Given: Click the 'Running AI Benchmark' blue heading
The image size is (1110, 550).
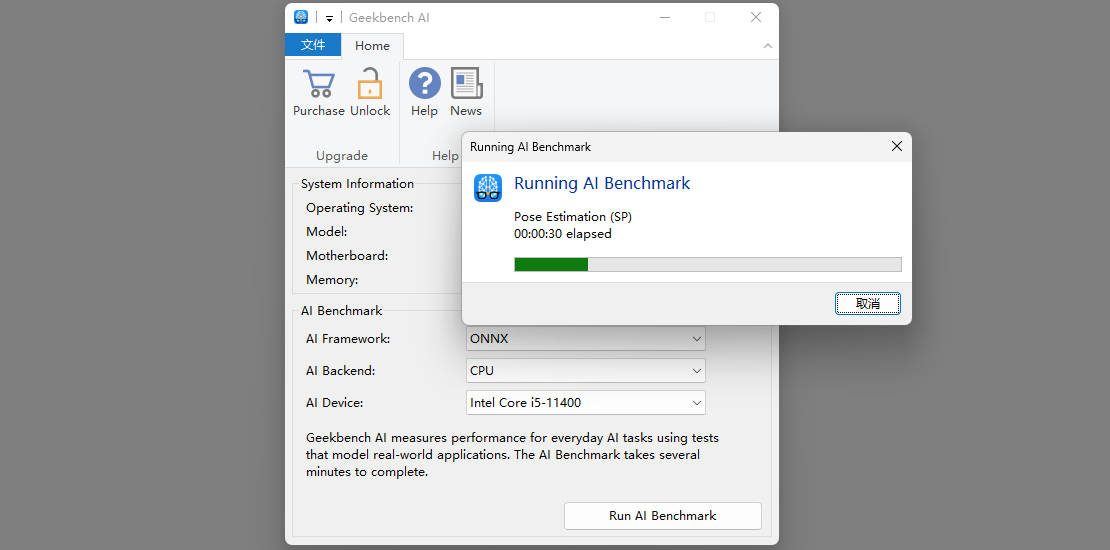Looking at the screenshot, I should (602, 183).
